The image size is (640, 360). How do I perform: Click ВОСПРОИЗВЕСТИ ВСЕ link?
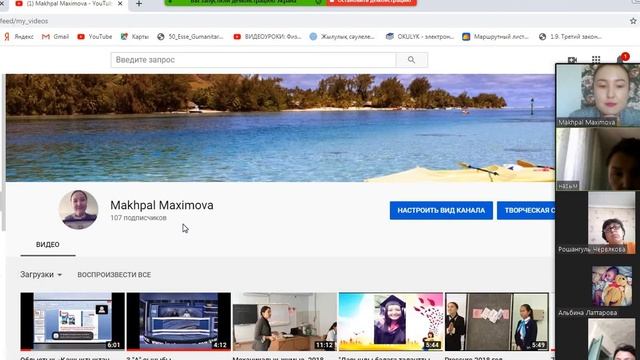click(x=114, y=275)
